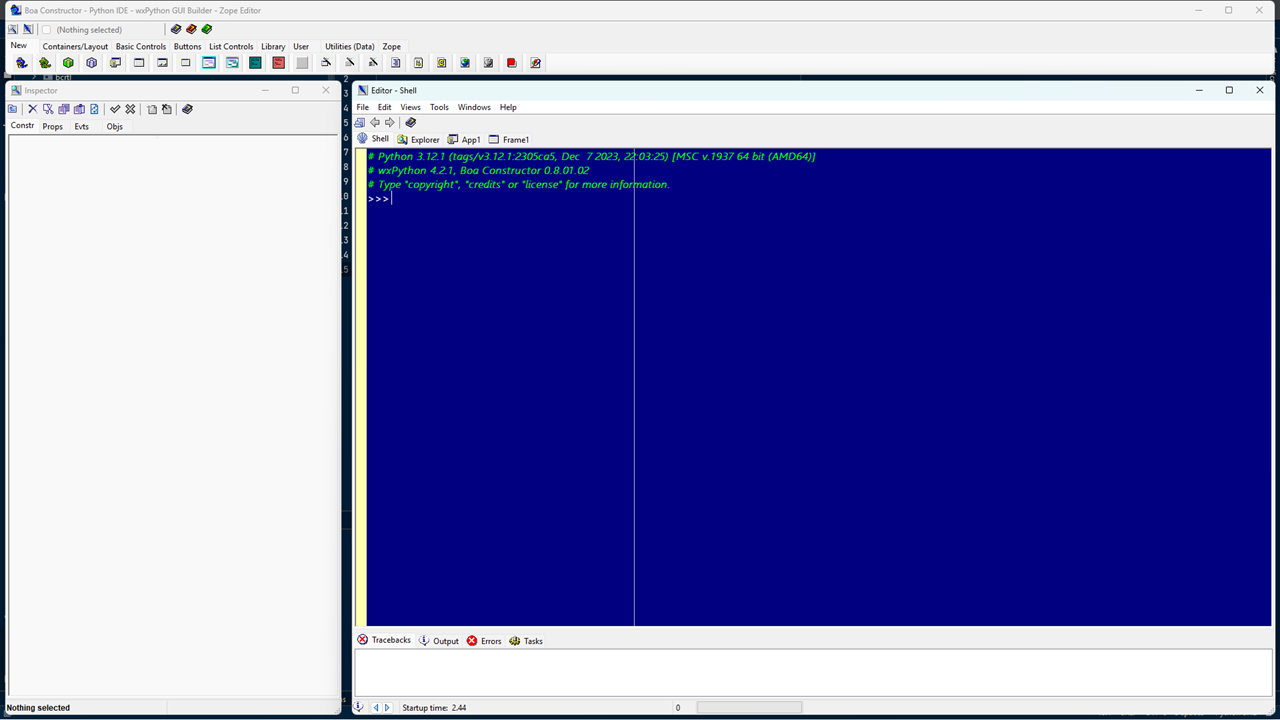The height and width of the screenshot is (720, 1280).
Task: Open the Views menu in Editor
Action: point(410,107)
